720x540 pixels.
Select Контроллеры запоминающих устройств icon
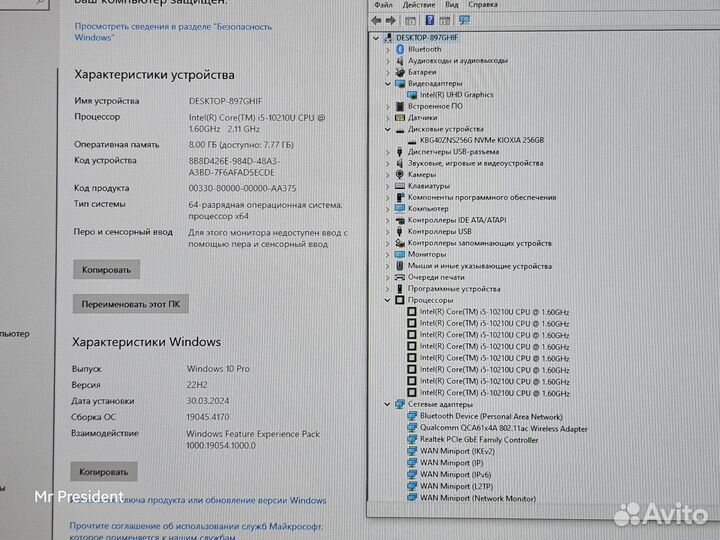point(400,243)
